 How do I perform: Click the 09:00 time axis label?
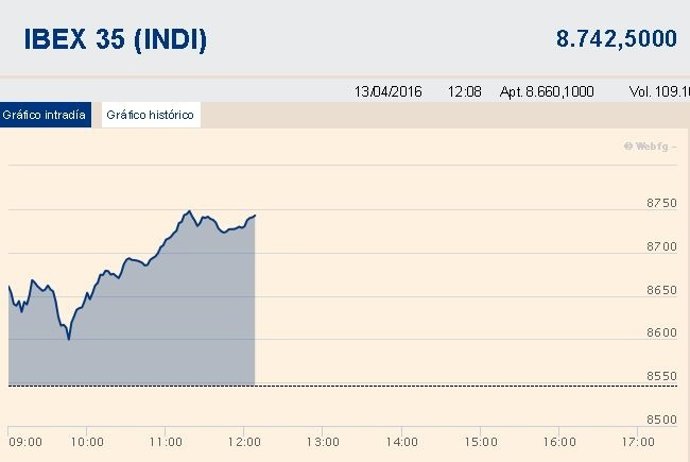tap(24, 441)
